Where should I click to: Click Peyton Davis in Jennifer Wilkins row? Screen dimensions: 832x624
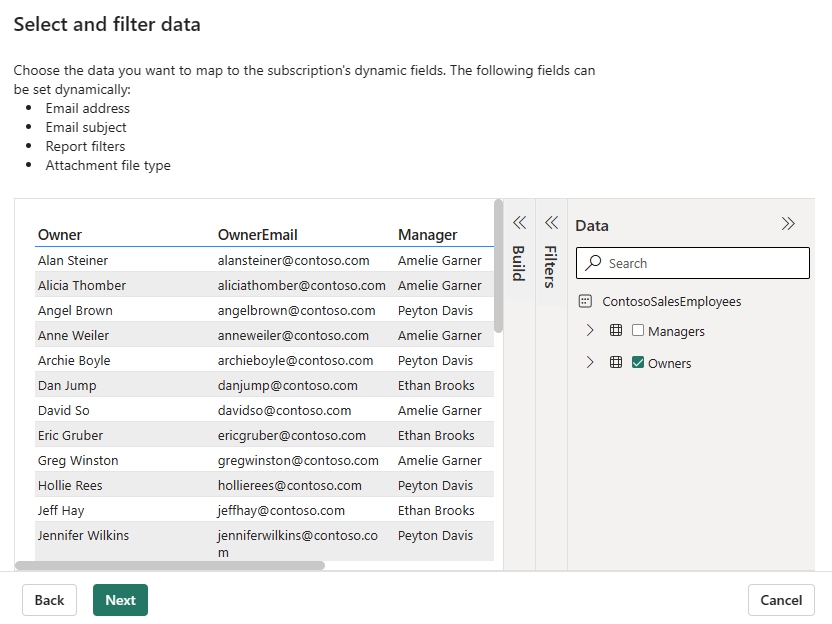point(435,535)
